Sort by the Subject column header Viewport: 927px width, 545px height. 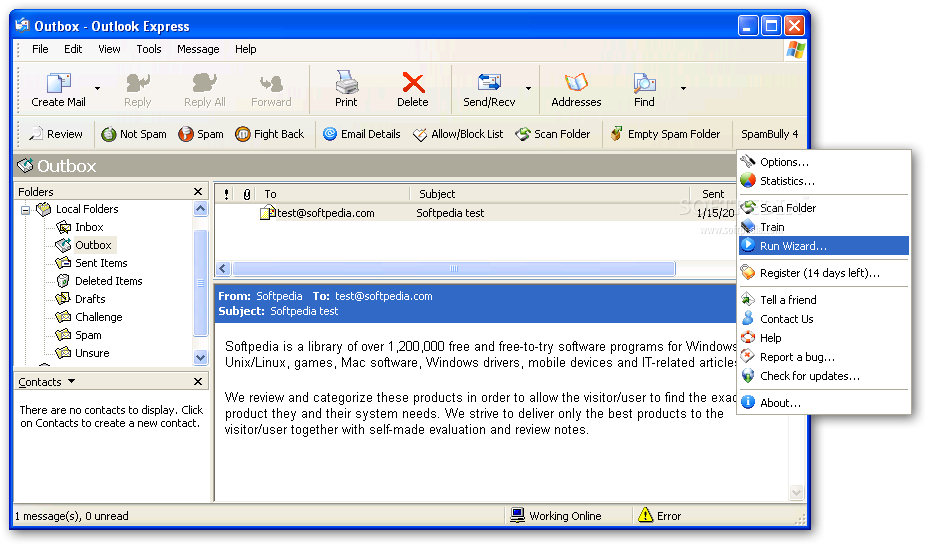pyautogui.click(x=550, y=194)
